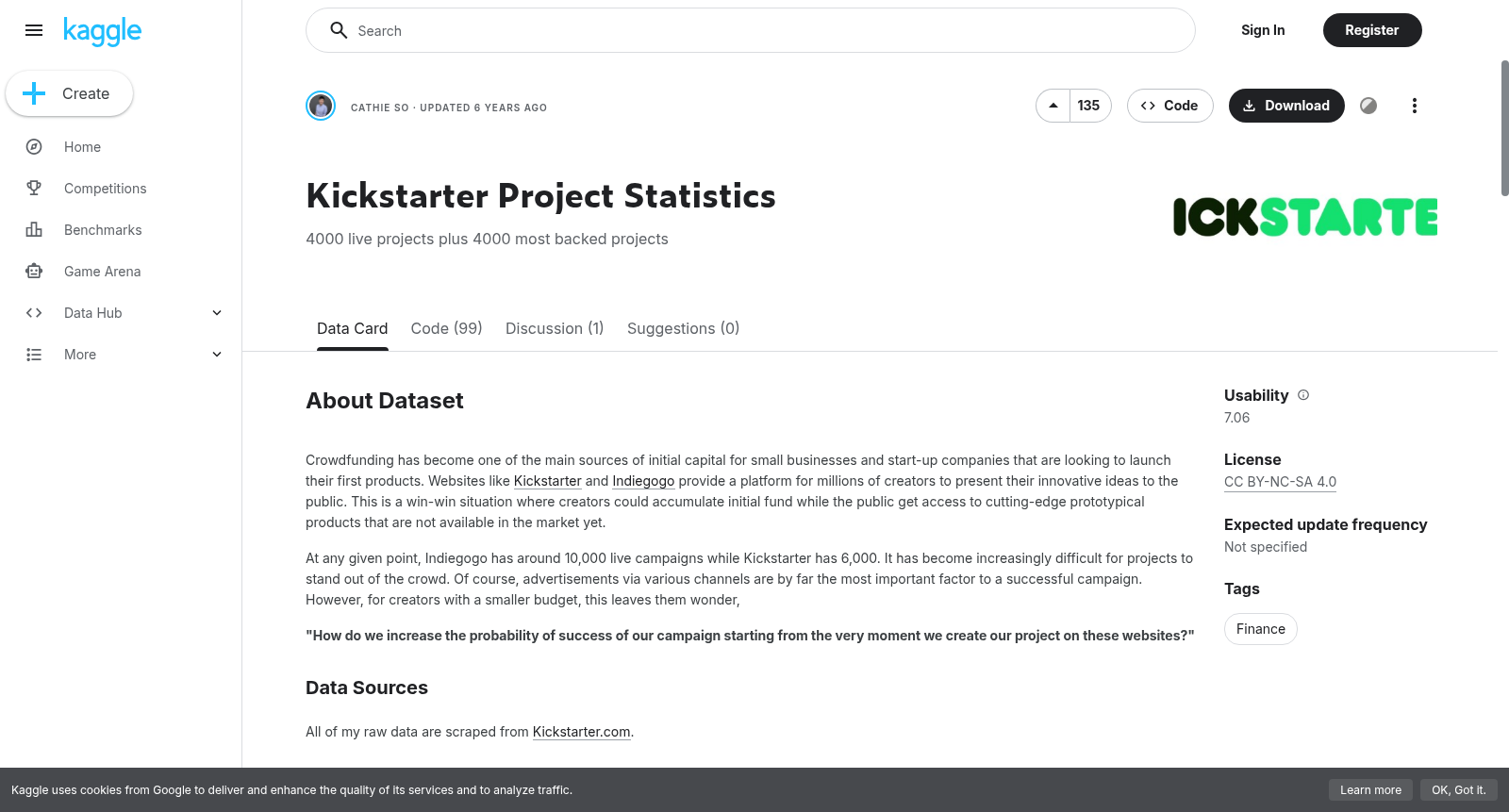This screenshot has height=812, width=1509.
Task: Click the Kaggle logo
Action: pyautogui.click(x=102, y=31)
